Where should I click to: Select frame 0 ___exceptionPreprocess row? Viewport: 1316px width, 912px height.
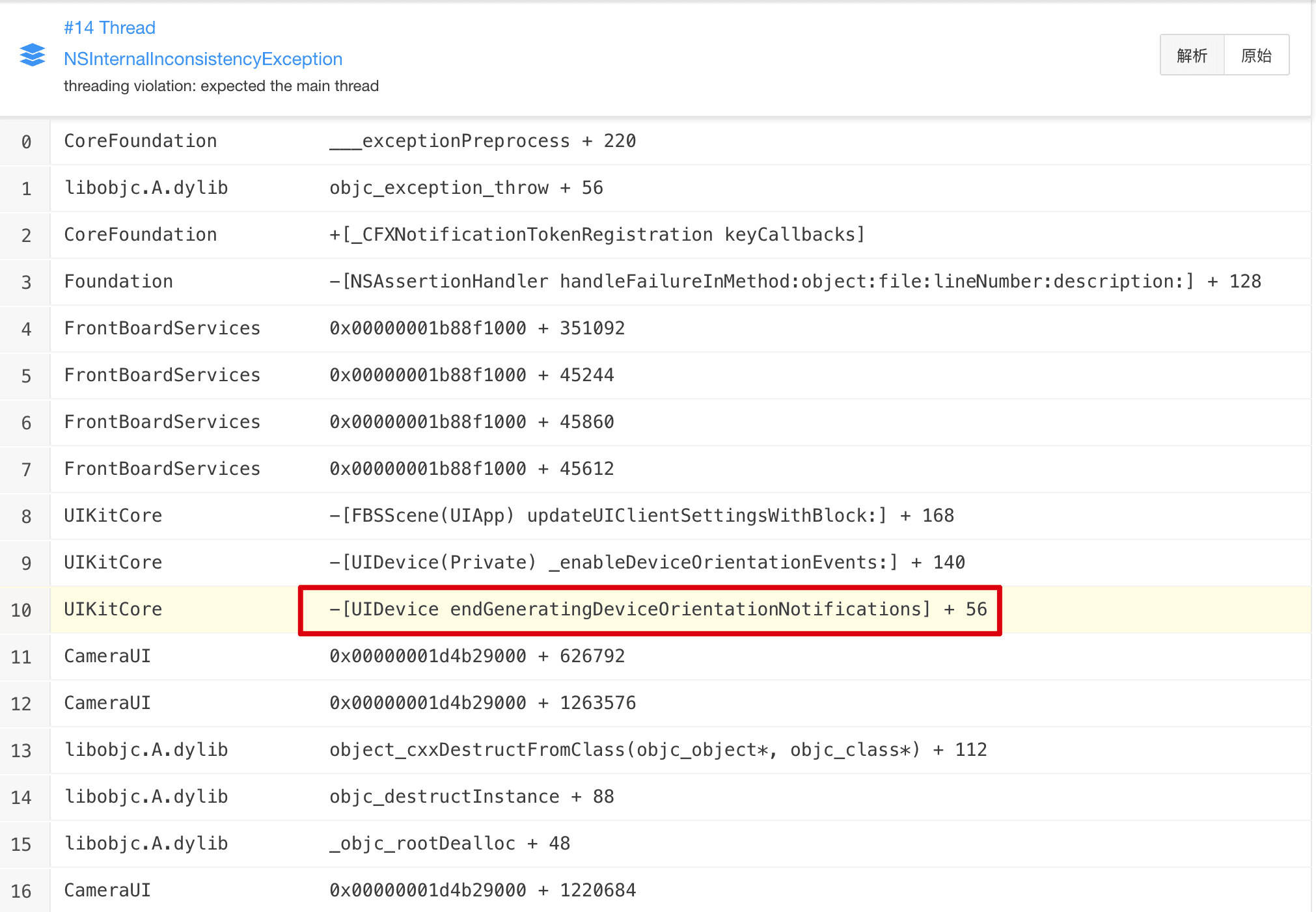482,141
